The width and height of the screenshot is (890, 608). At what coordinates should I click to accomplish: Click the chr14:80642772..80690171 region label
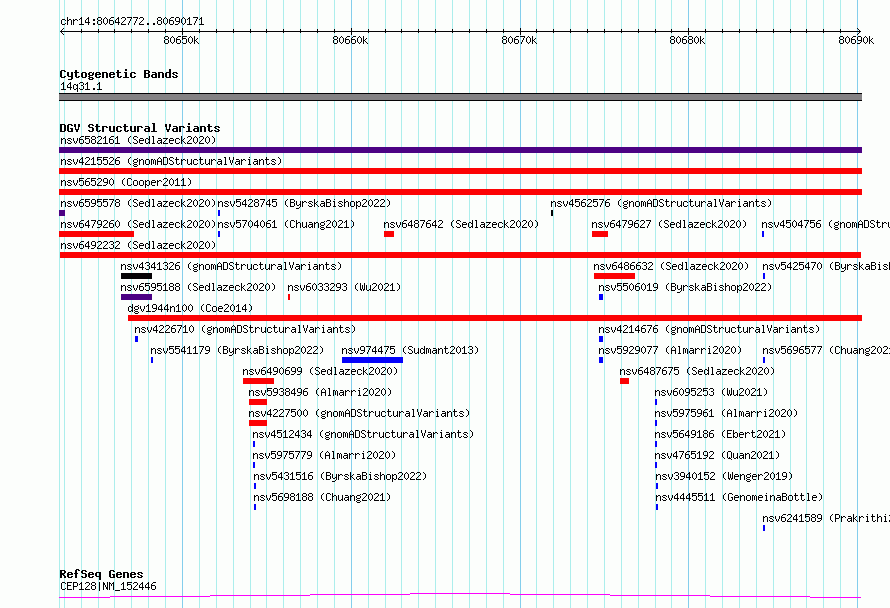click(132, 22)
